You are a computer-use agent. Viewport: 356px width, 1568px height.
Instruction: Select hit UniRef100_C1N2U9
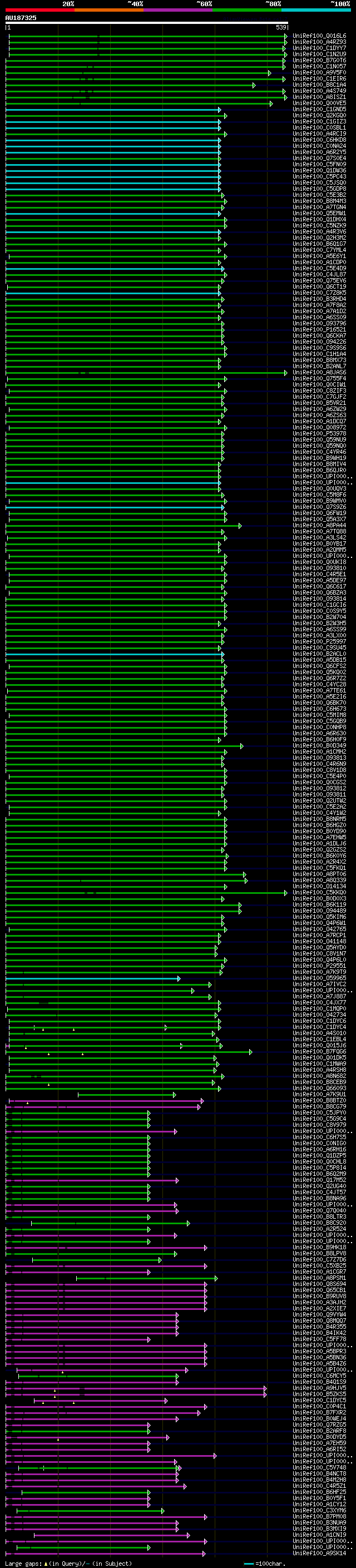click(319, 54)
